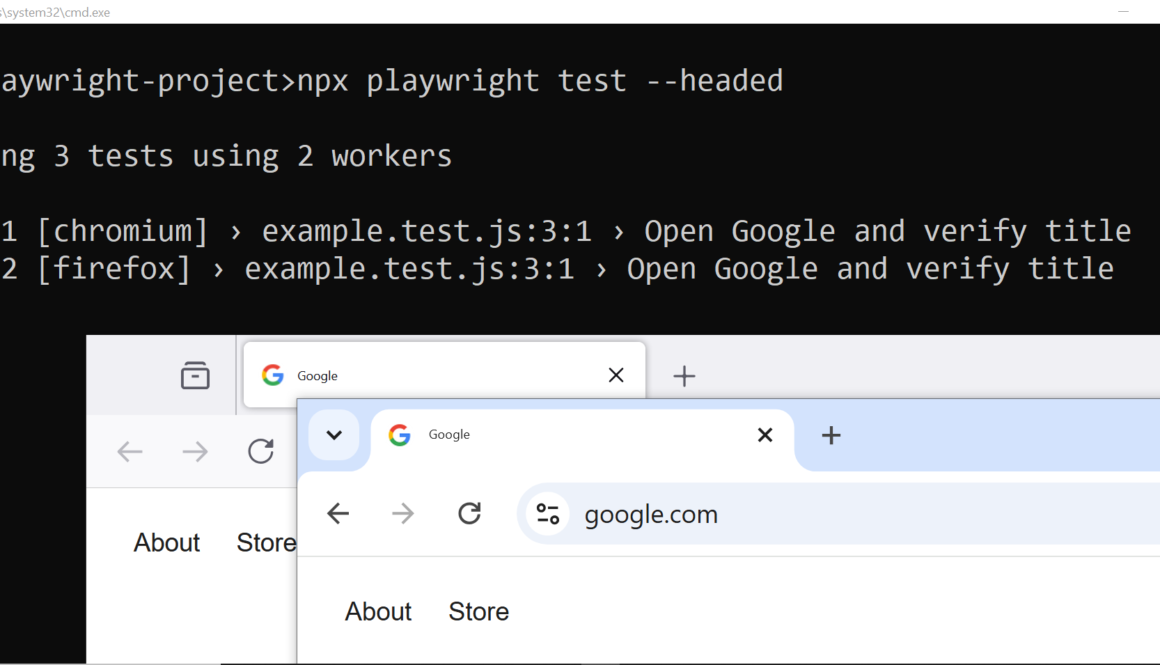Go forward in the Firefox window

[x=195, y=452]
